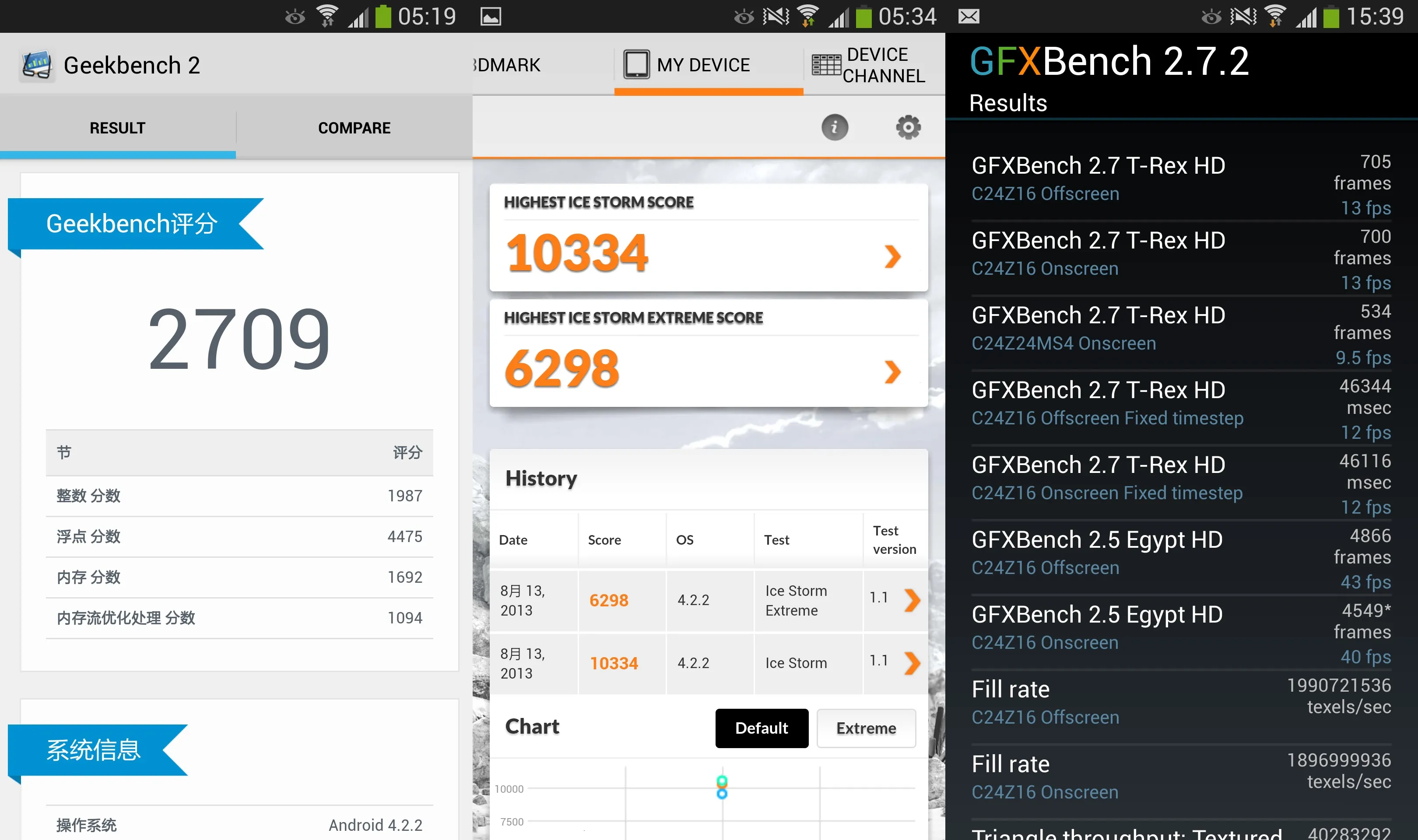Tap the Geekbench overall score 2709
This screenshot has width=1418, height=840.
click(239, 339)
